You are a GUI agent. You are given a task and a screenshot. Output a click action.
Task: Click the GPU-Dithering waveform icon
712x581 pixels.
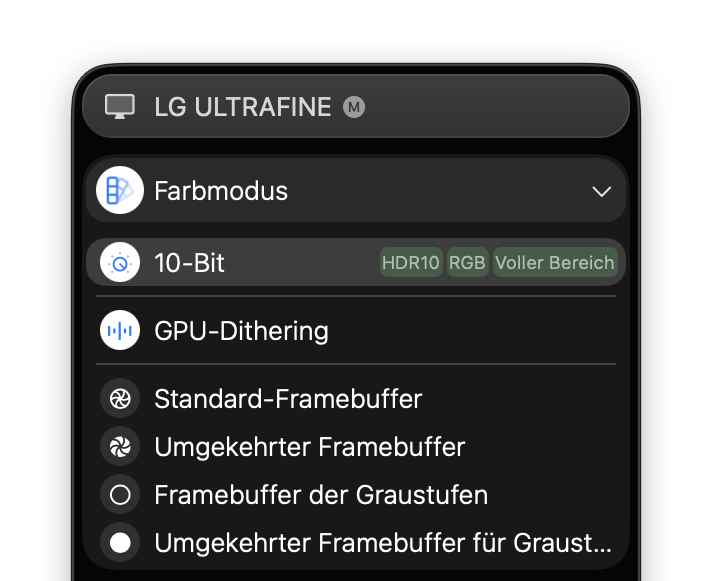120,330
